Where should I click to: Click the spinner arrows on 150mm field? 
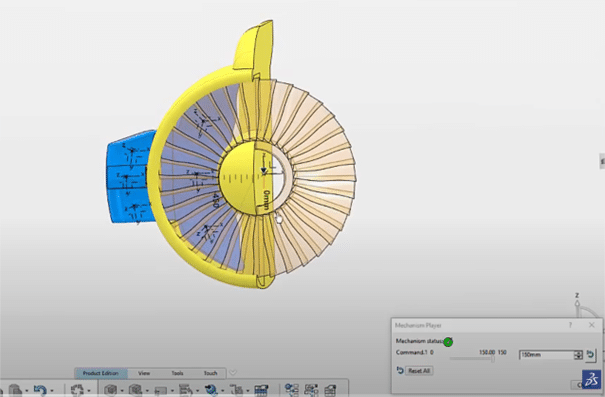coord(578,355)
